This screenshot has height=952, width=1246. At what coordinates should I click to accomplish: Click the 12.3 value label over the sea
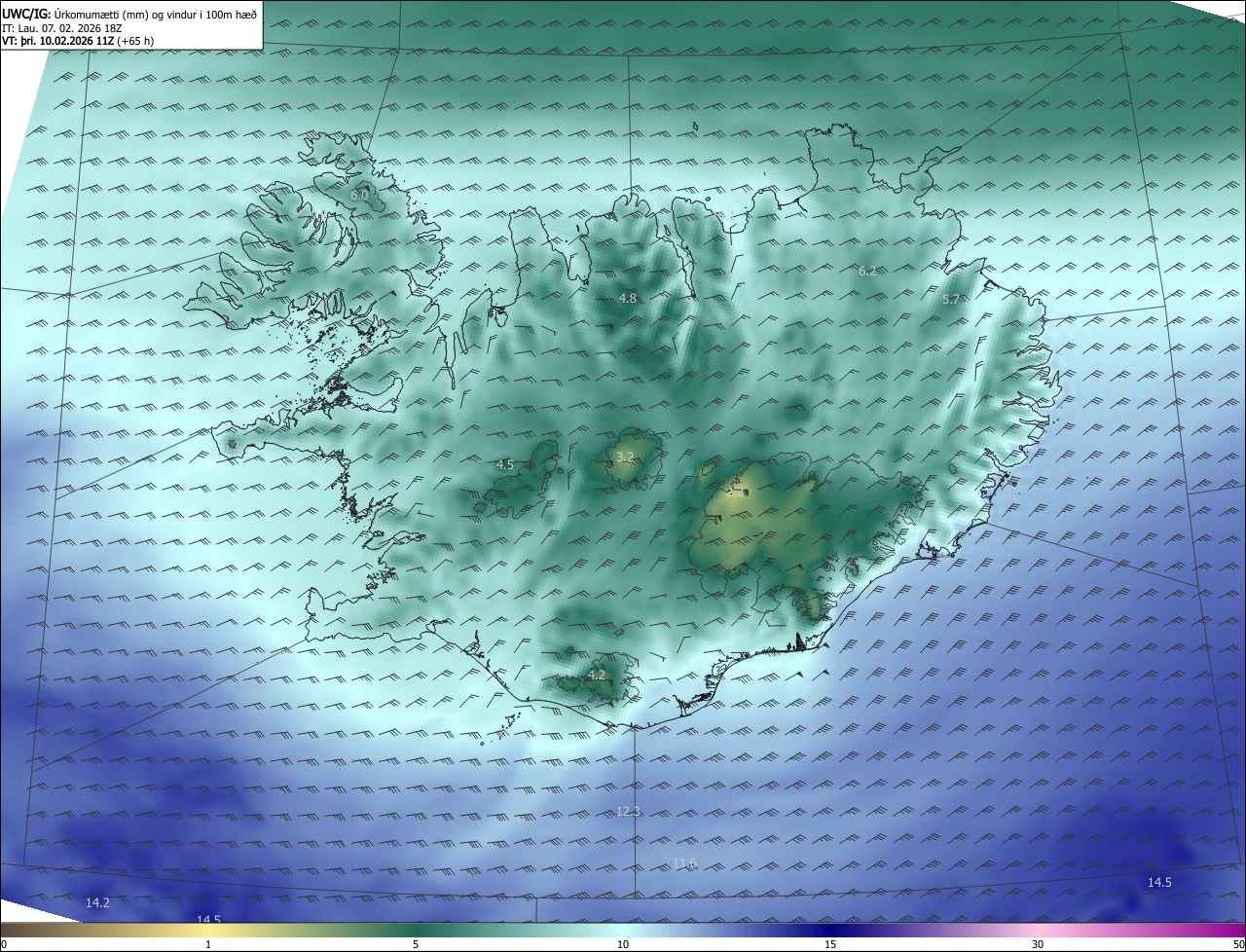pos(629,811)
